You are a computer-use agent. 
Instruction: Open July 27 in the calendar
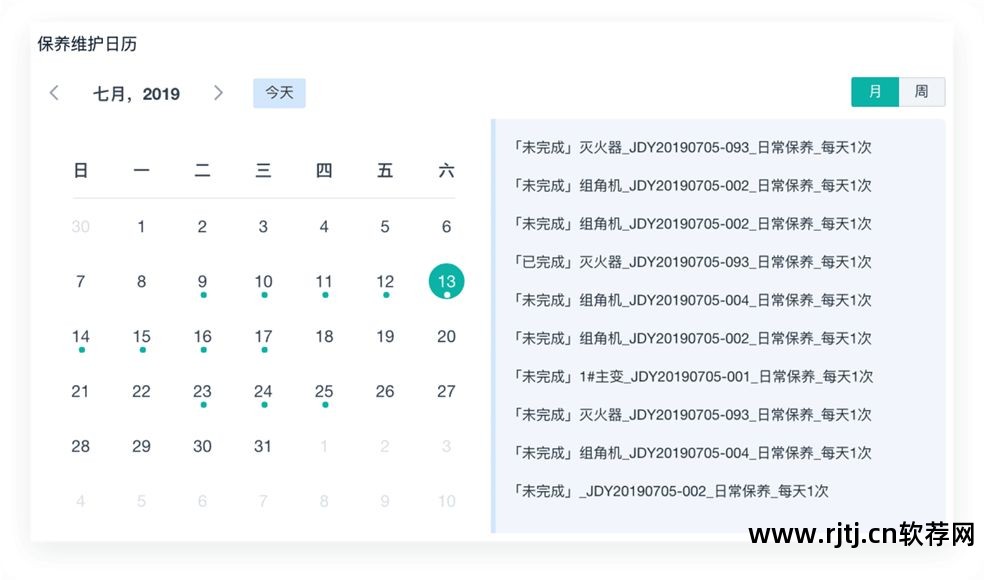pos(446,392)
